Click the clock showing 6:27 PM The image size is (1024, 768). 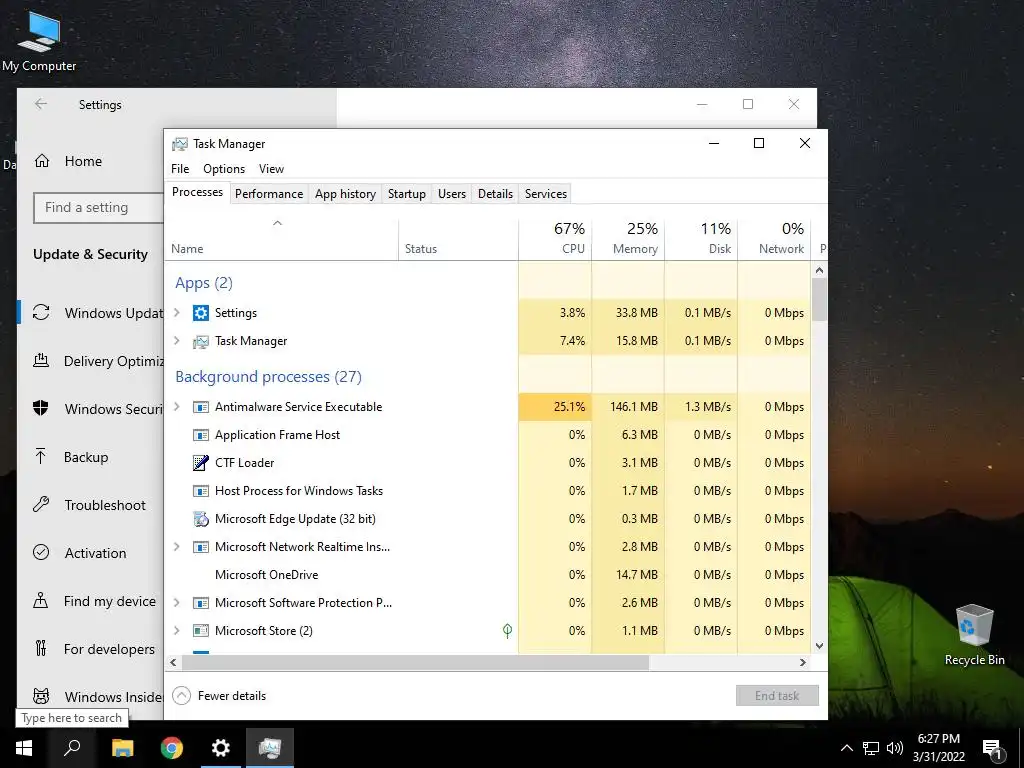coord(938,739)
